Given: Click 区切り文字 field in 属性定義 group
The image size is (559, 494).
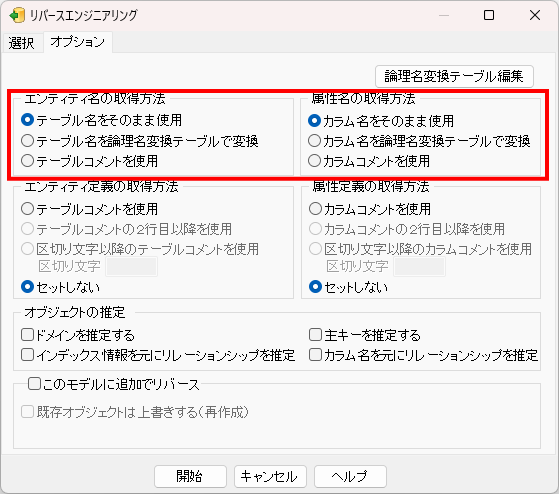Looking at the screenshot, I should tap(420, 266).
